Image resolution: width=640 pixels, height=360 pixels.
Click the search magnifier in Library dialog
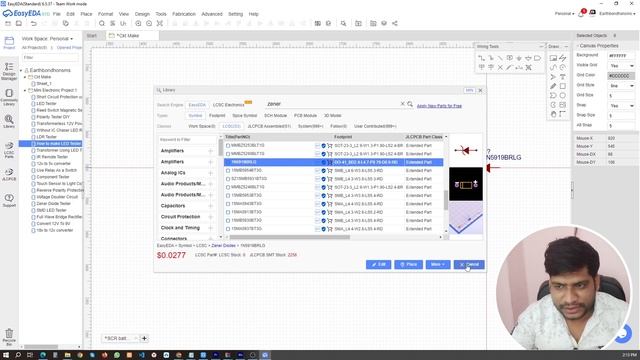410,104
